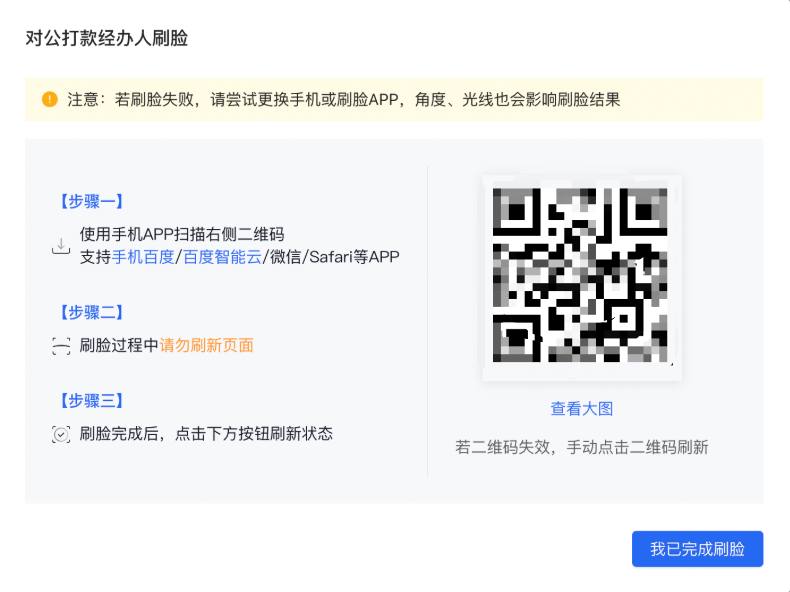Click the 【步骤三】 heading
The height and width of the screenshot is (592, 790).
pos(92,401)
